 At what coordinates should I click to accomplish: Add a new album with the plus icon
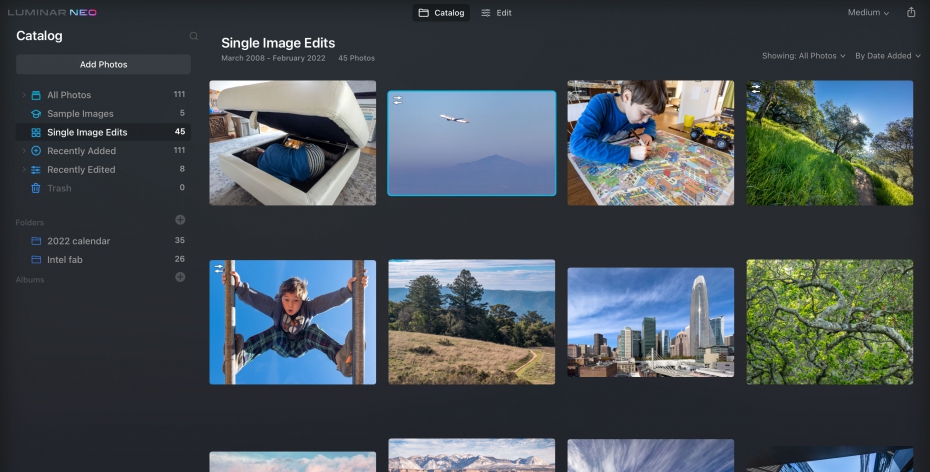180,277
